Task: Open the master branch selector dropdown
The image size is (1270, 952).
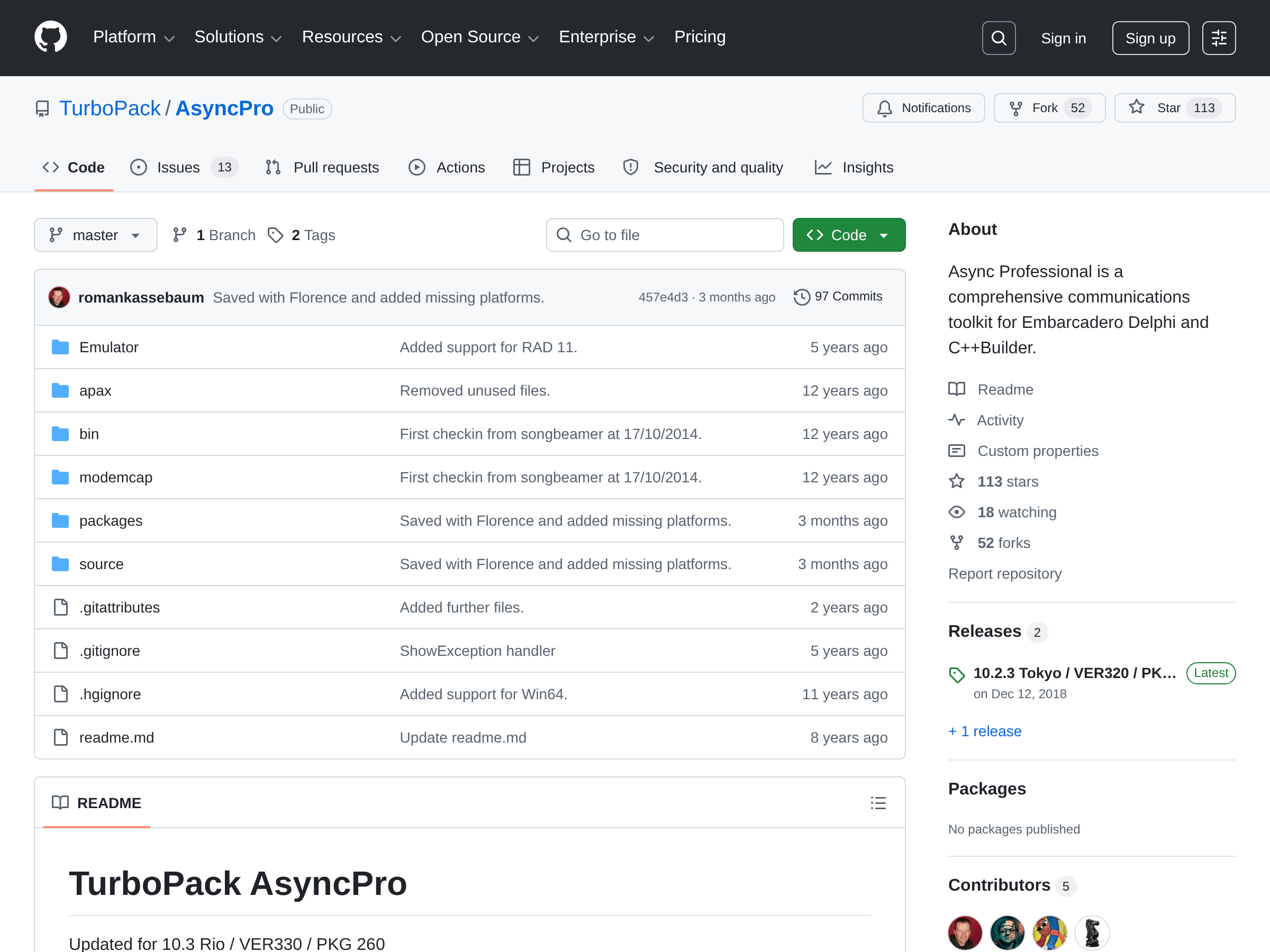Action: [x=95, y=235]
